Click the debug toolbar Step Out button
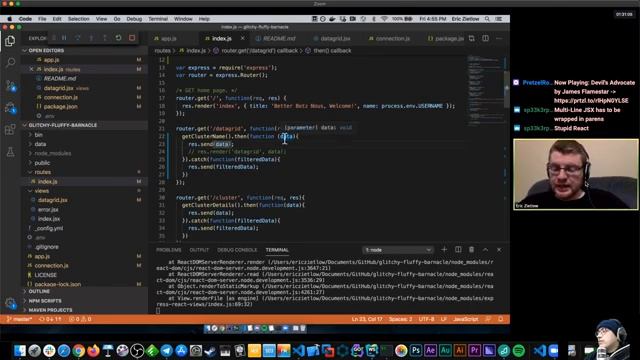 (x=104, y=38)
